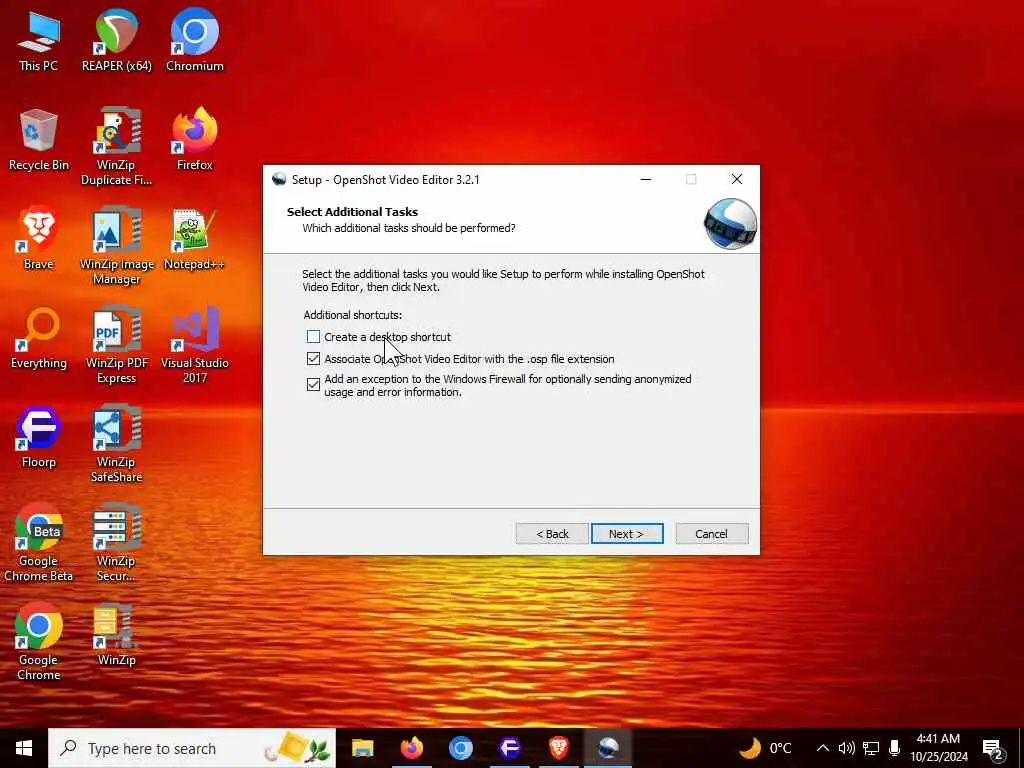This screenshot has height=768, width=1024.
Task: Select the Visual Studio 2017 shortcut
Action: pos(195,345)
